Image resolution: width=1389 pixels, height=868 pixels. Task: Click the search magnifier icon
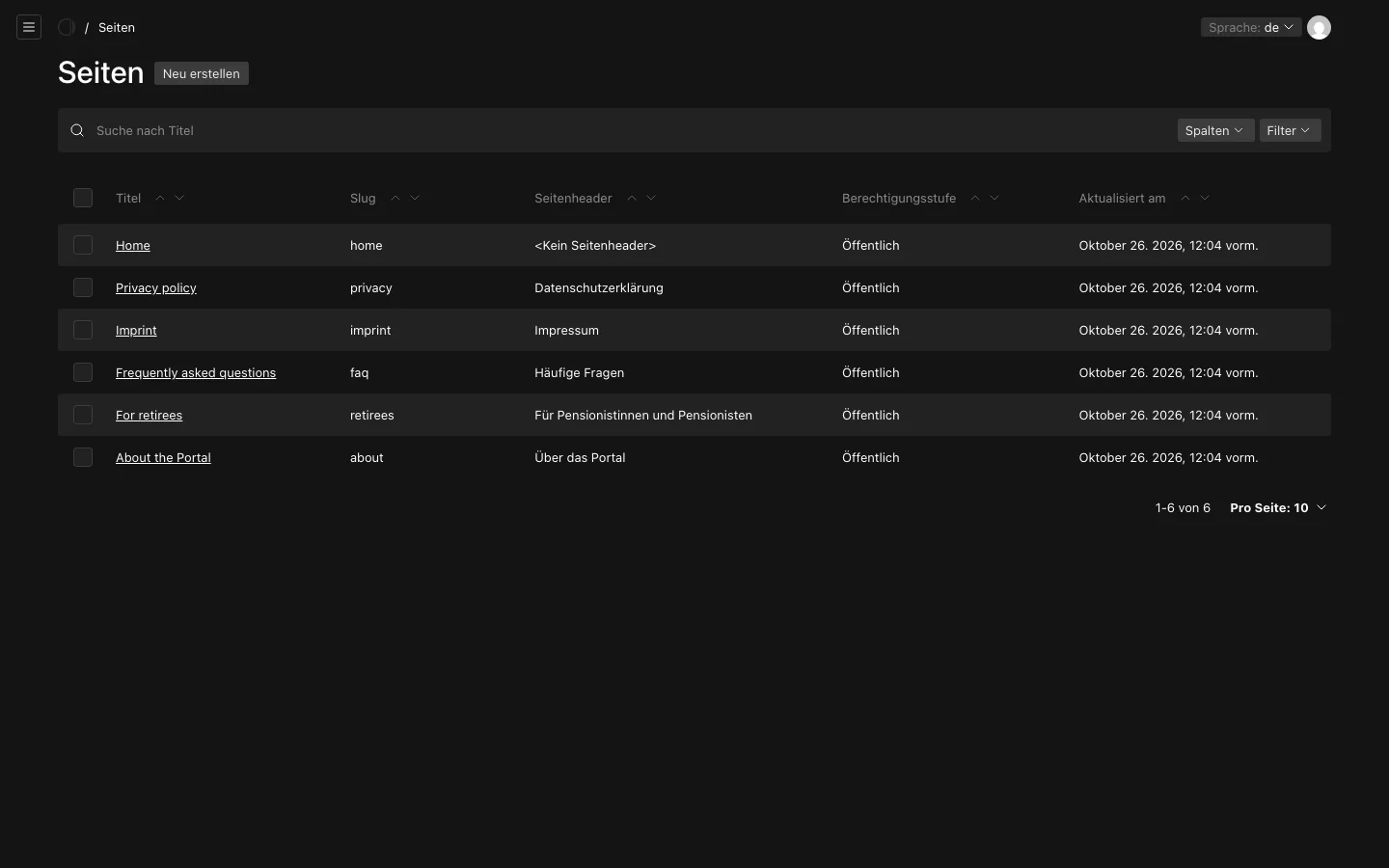pos(77,130)
